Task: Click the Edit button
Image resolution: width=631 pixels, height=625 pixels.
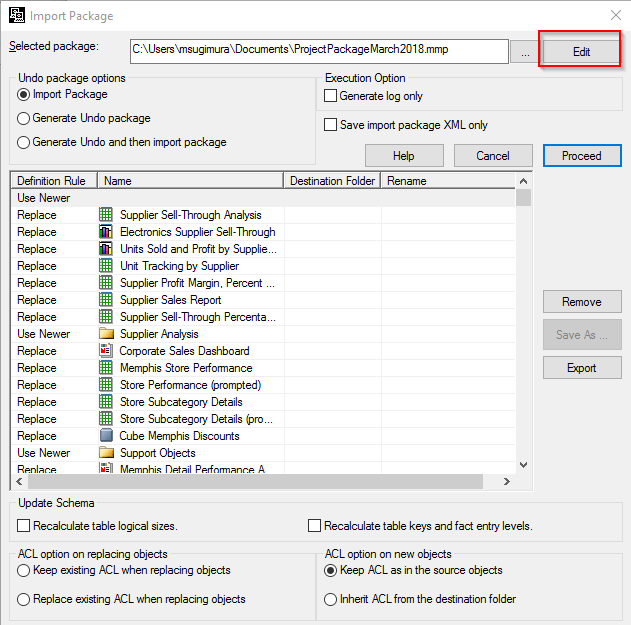Action: click(x=581, y=52)
